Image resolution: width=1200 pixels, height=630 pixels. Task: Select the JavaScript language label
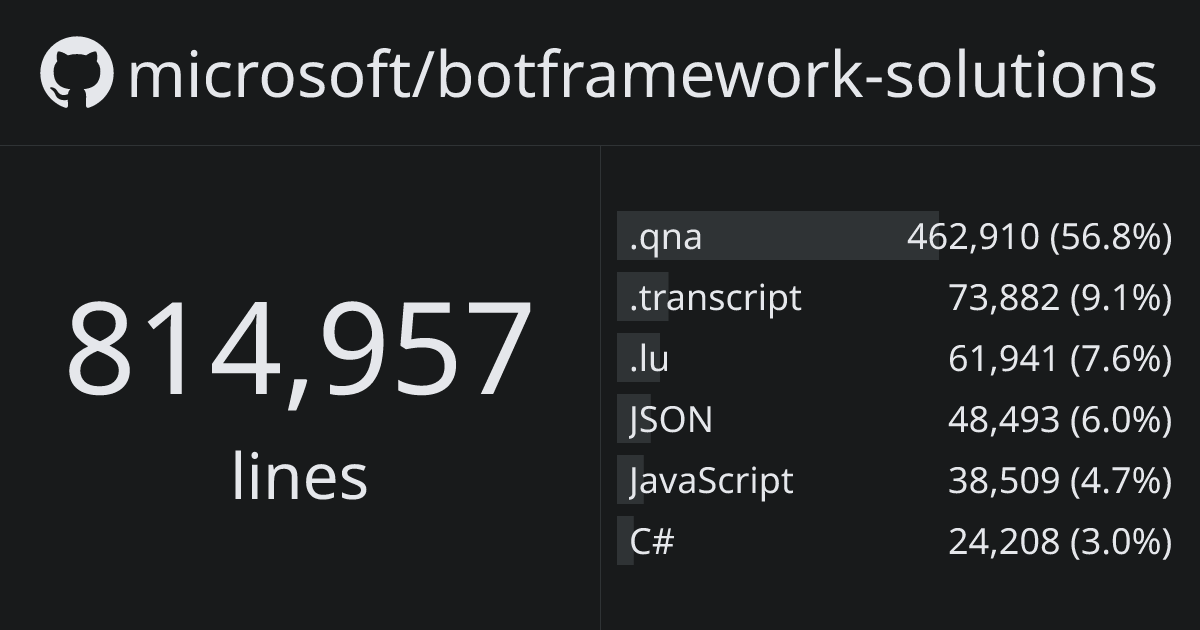[x=711, y=481]
